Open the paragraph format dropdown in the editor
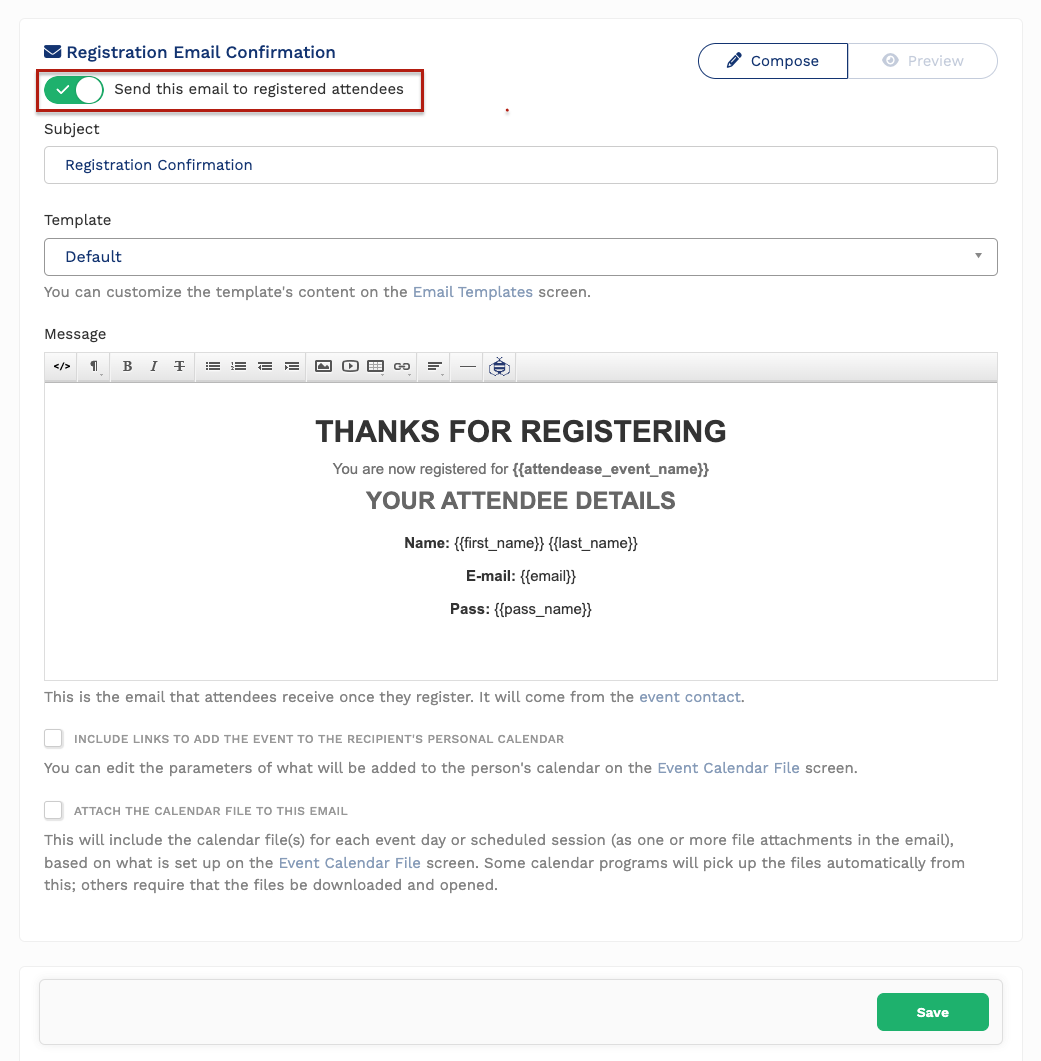Image resolution: width=1041 pixels, height=1061 pixels. point(93,366)
